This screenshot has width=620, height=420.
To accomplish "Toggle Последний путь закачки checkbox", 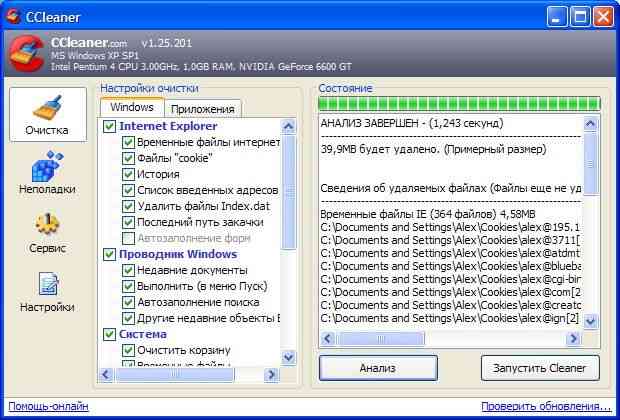I will pyautogui.click(x=128, y=222).
